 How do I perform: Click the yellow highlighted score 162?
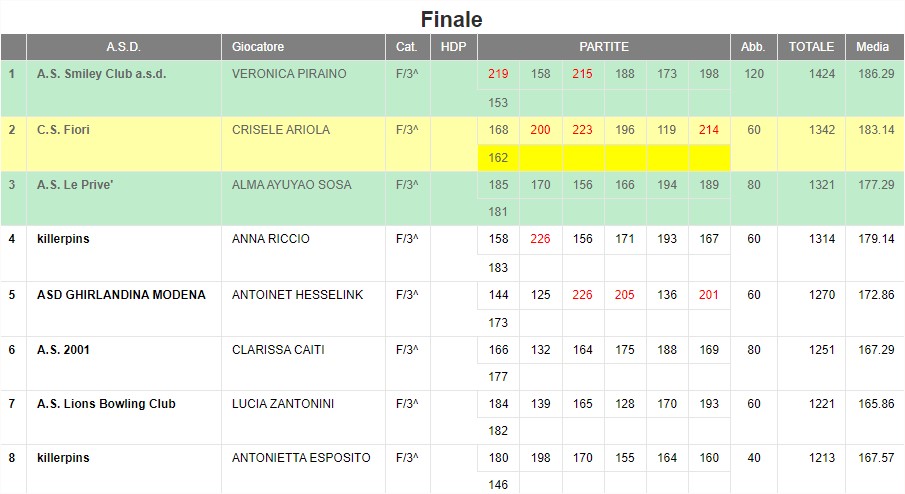(x=498, y=158)
